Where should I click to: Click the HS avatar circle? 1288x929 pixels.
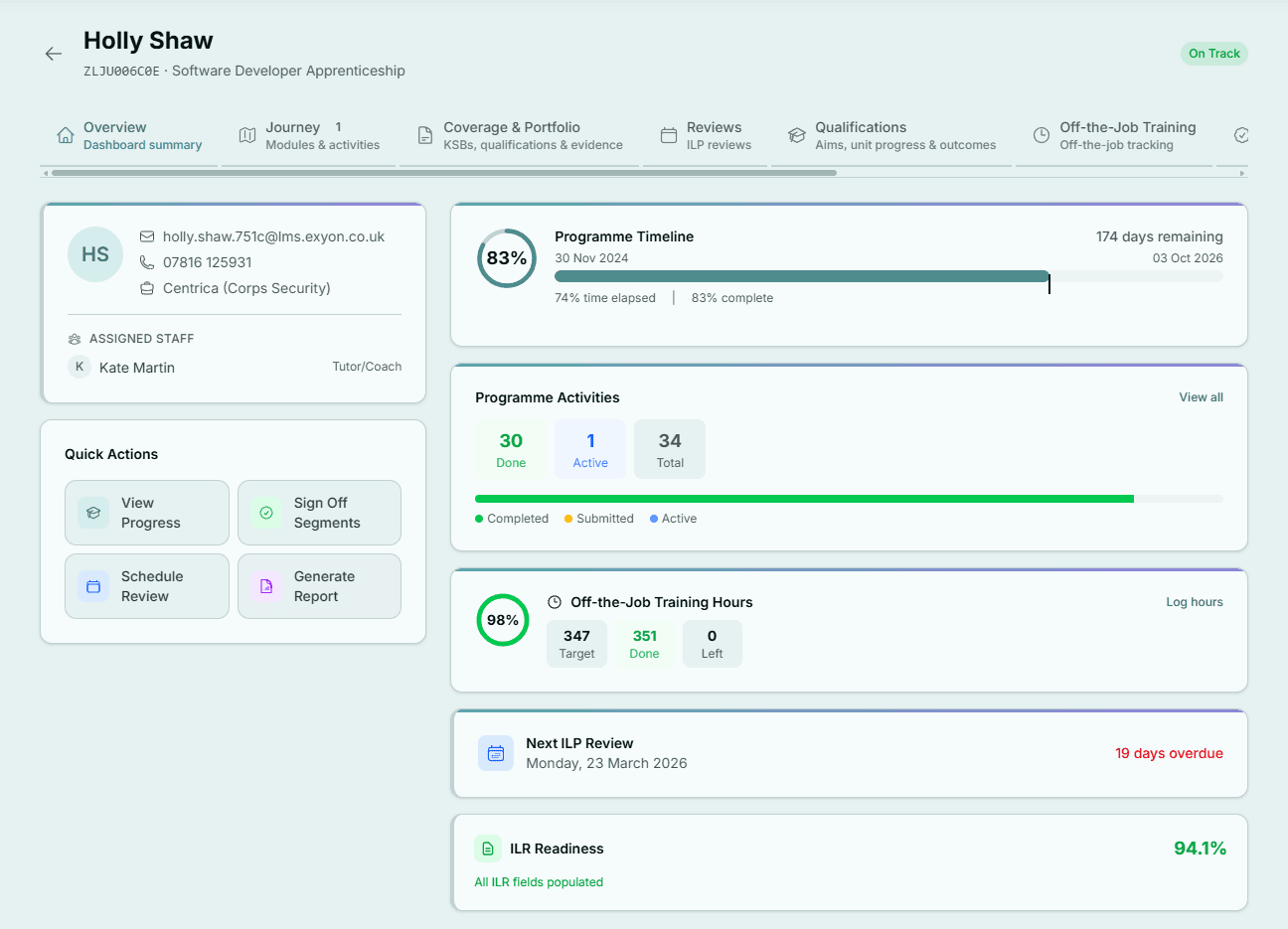pos(95,254)
